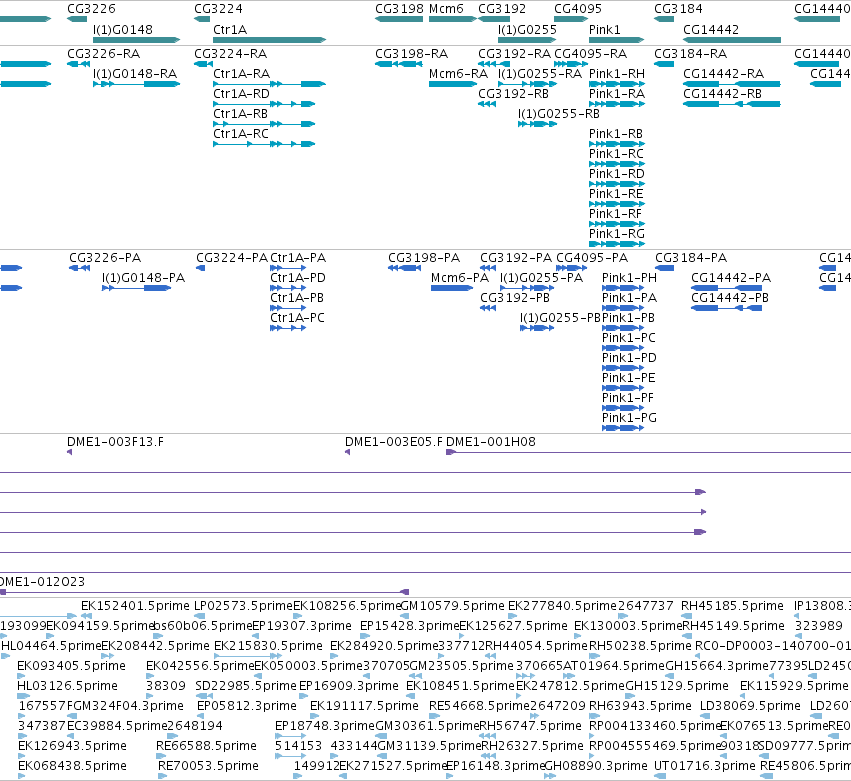Select protein CG3198-PA

(x=424, y=257)
